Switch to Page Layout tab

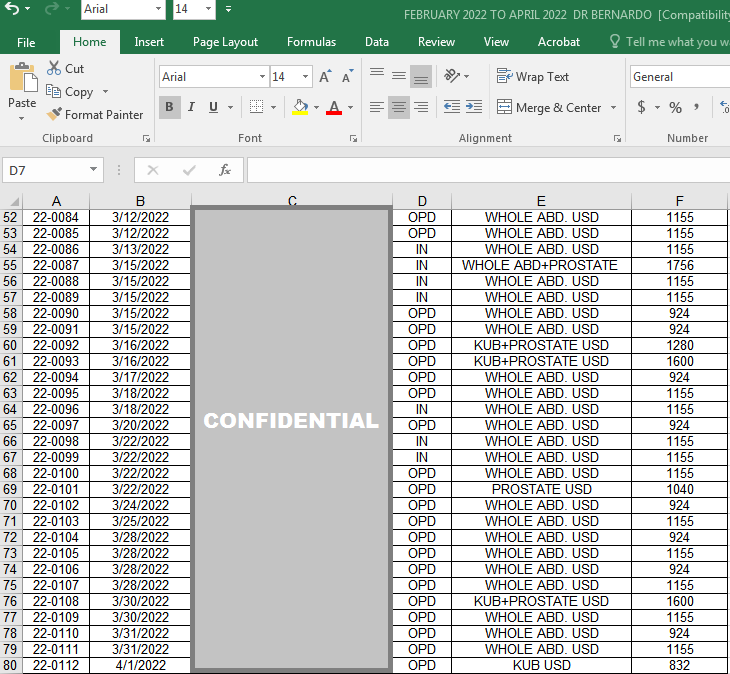point(225,42)
